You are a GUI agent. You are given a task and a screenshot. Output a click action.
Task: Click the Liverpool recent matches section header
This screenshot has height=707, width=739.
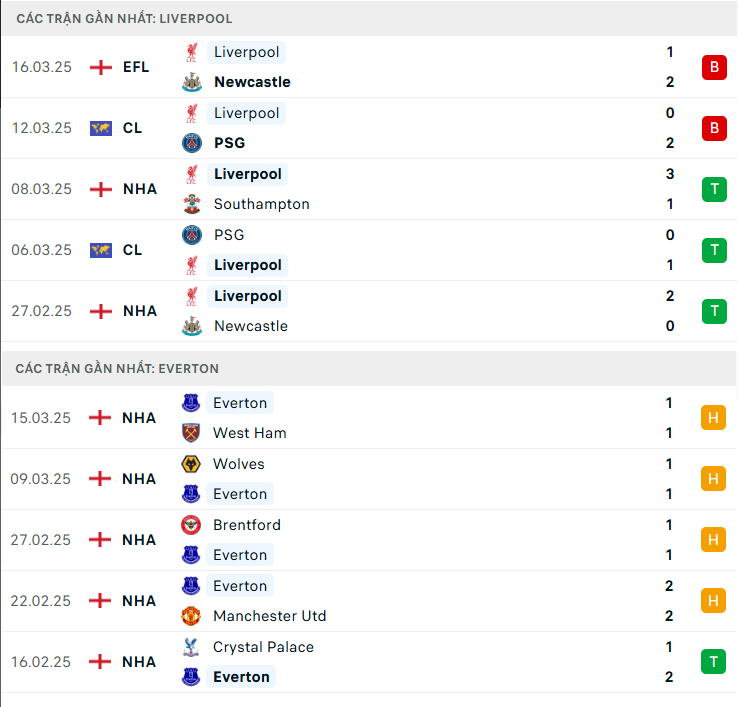pos(125,19)
